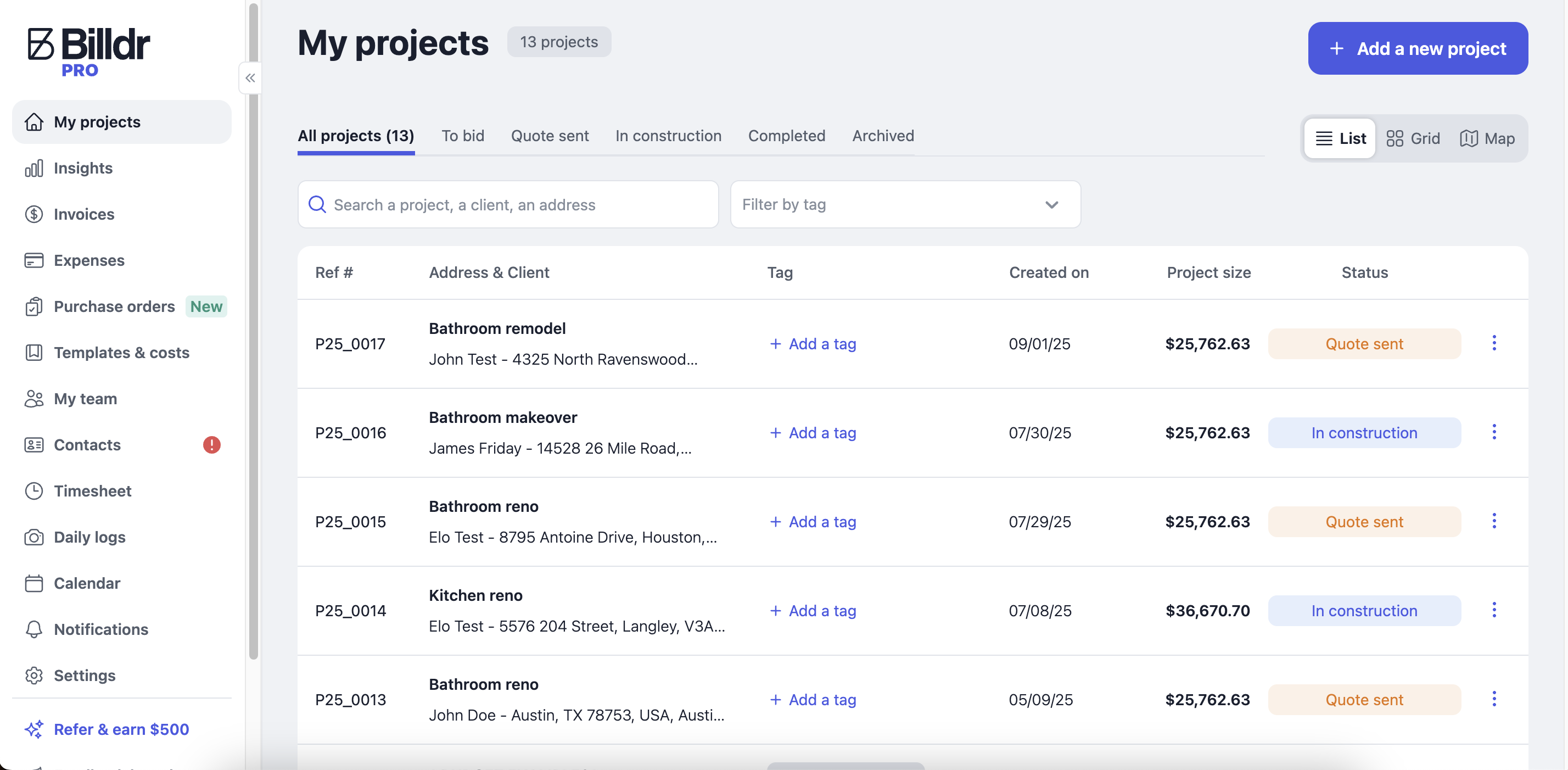Open Insights via its bar chart icon

point(34,168)
